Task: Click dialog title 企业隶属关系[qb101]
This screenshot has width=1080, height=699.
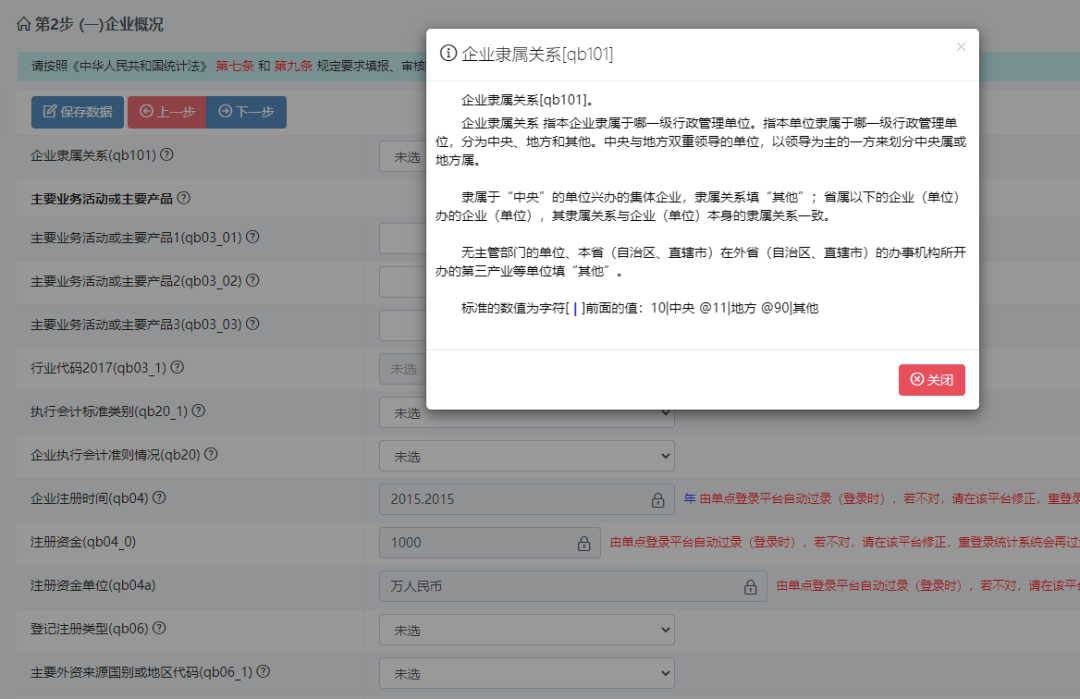Action: coord(537,54)
